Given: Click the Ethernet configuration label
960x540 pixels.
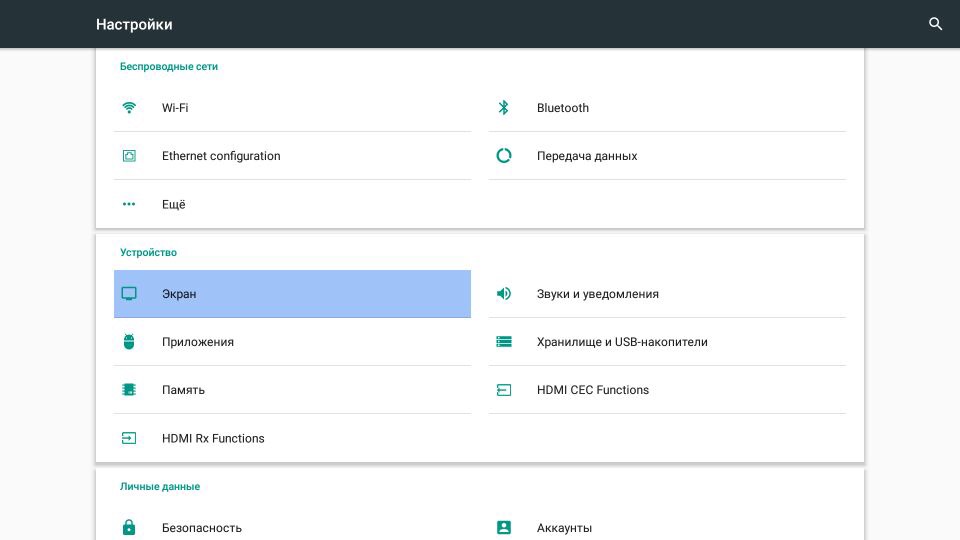Looking at the screenshot, I should point(221,156).
